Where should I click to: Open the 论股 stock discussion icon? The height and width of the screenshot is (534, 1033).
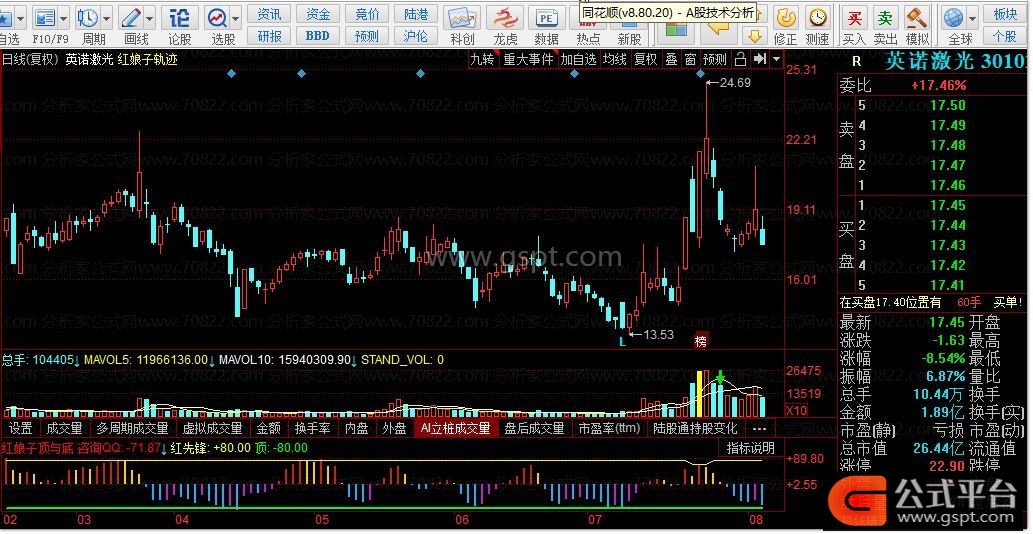click(179, 18)
